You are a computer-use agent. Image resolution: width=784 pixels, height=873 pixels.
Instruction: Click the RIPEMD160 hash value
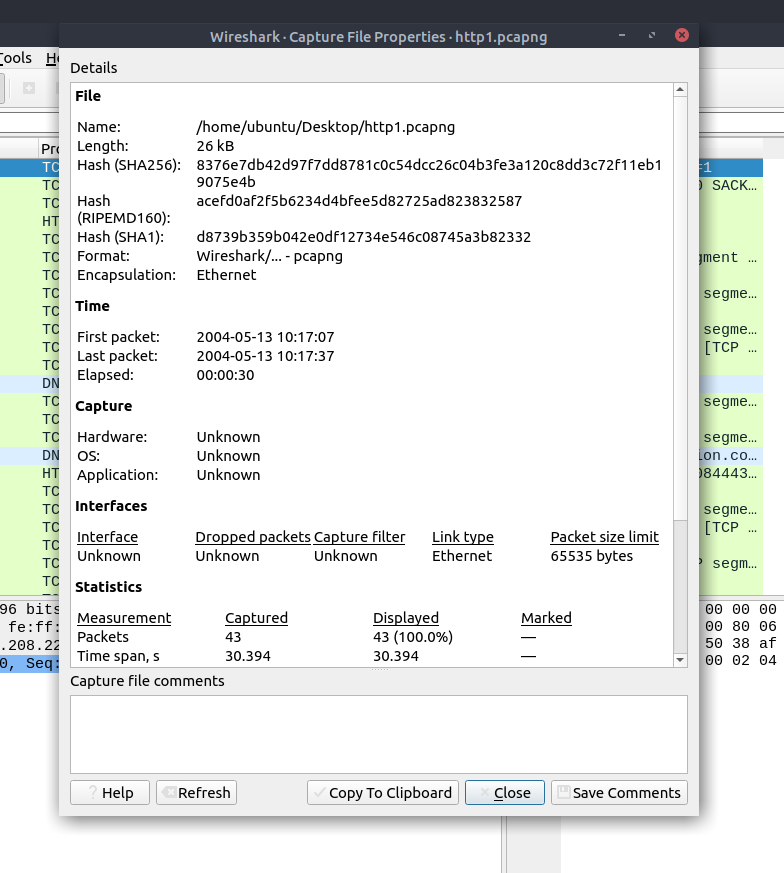coord(359,201)
